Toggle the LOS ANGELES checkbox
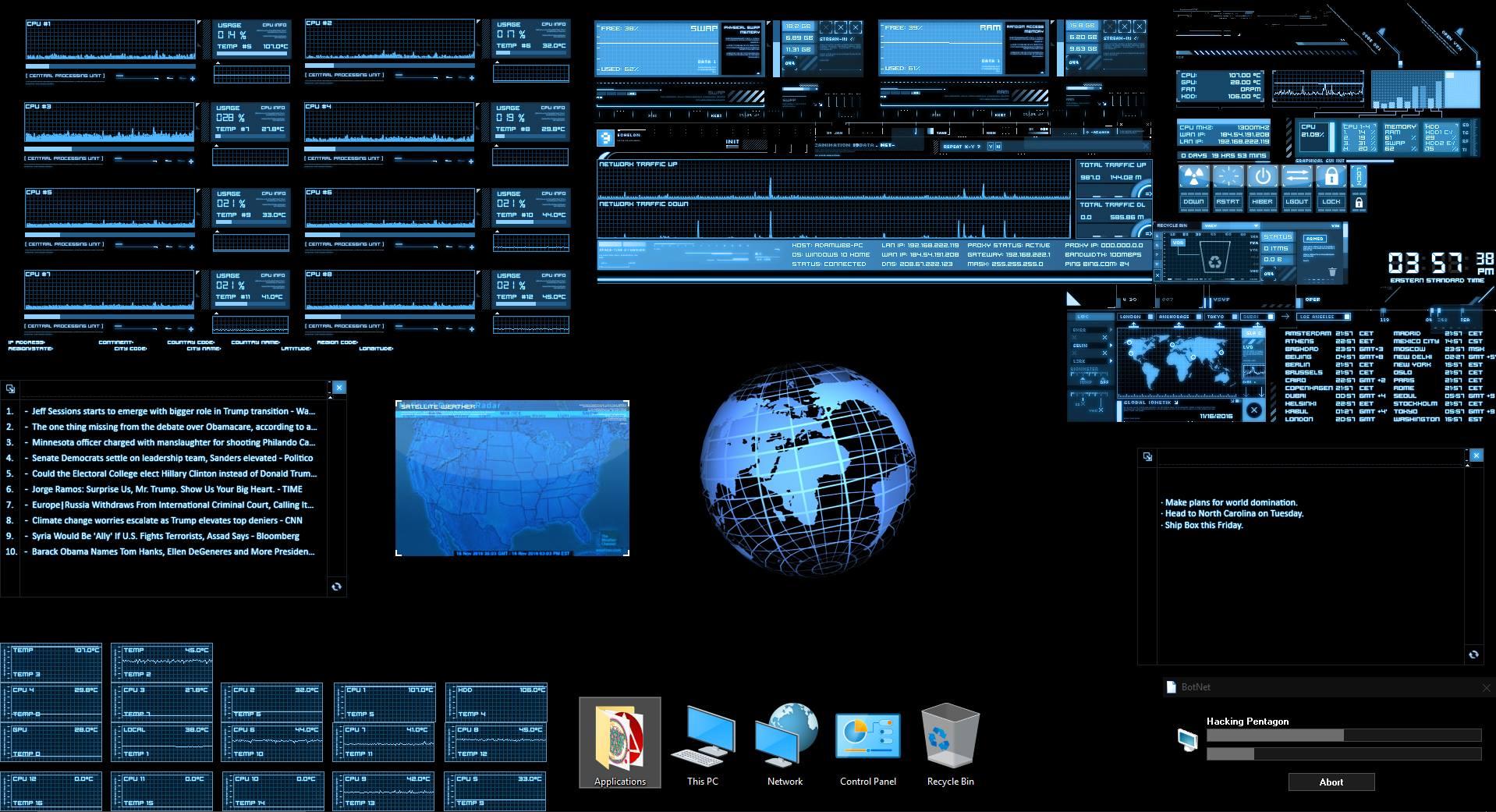Image resolution: width=1496 pixels, height=812 pixels. [1346, 317]
